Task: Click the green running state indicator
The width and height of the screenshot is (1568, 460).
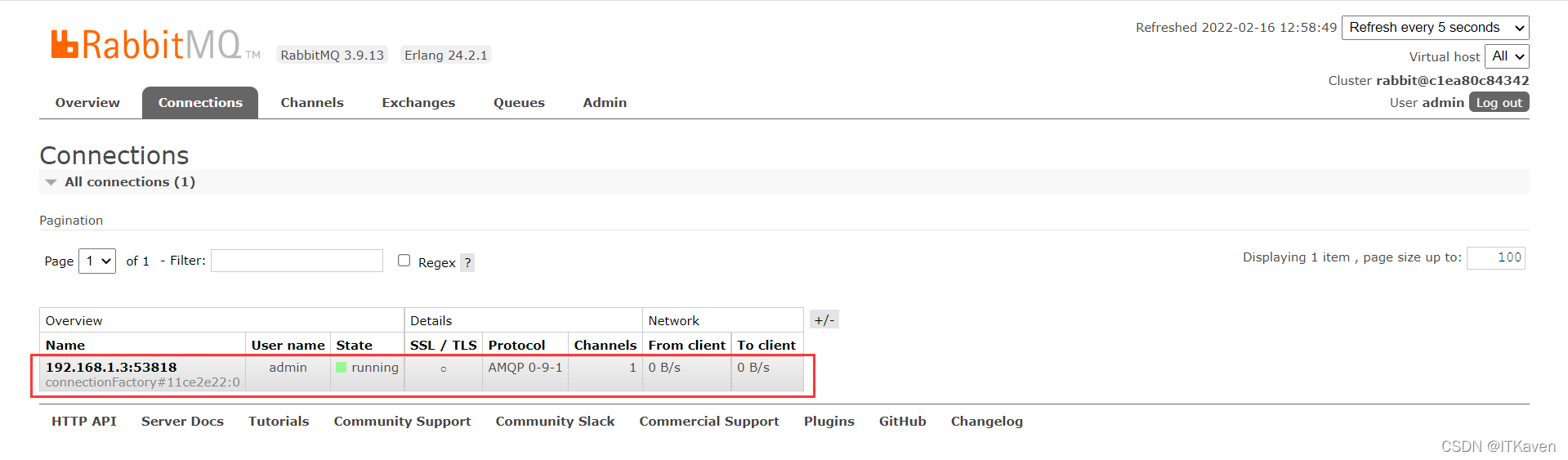Action: pos(341,368)
